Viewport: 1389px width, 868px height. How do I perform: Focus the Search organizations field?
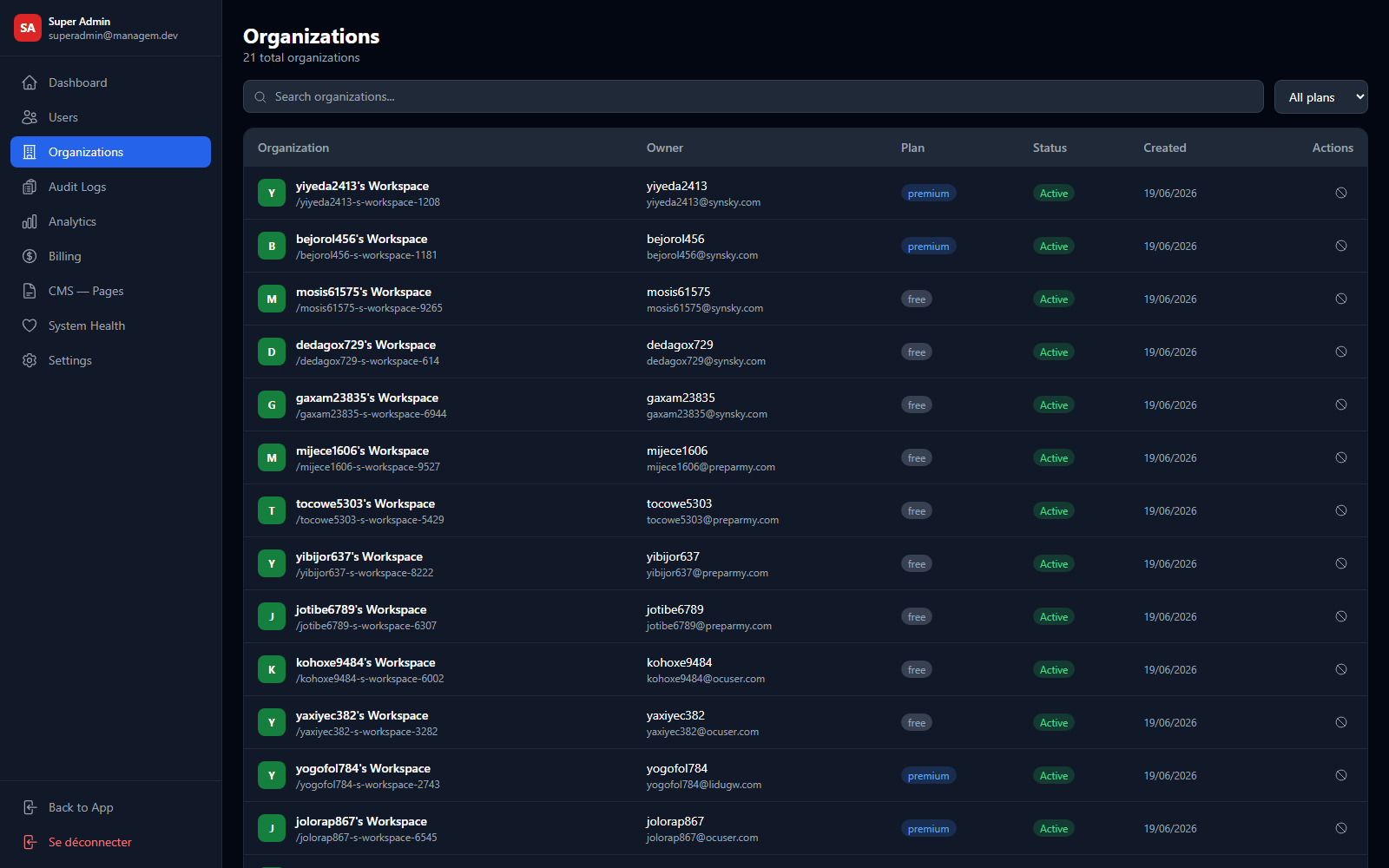click(753, 96)
